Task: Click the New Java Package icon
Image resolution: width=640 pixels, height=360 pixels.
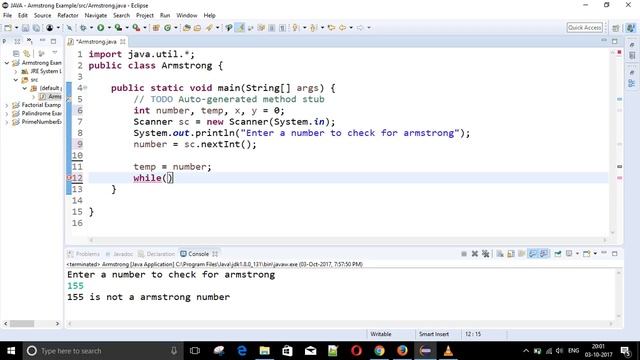Action: 156,28
